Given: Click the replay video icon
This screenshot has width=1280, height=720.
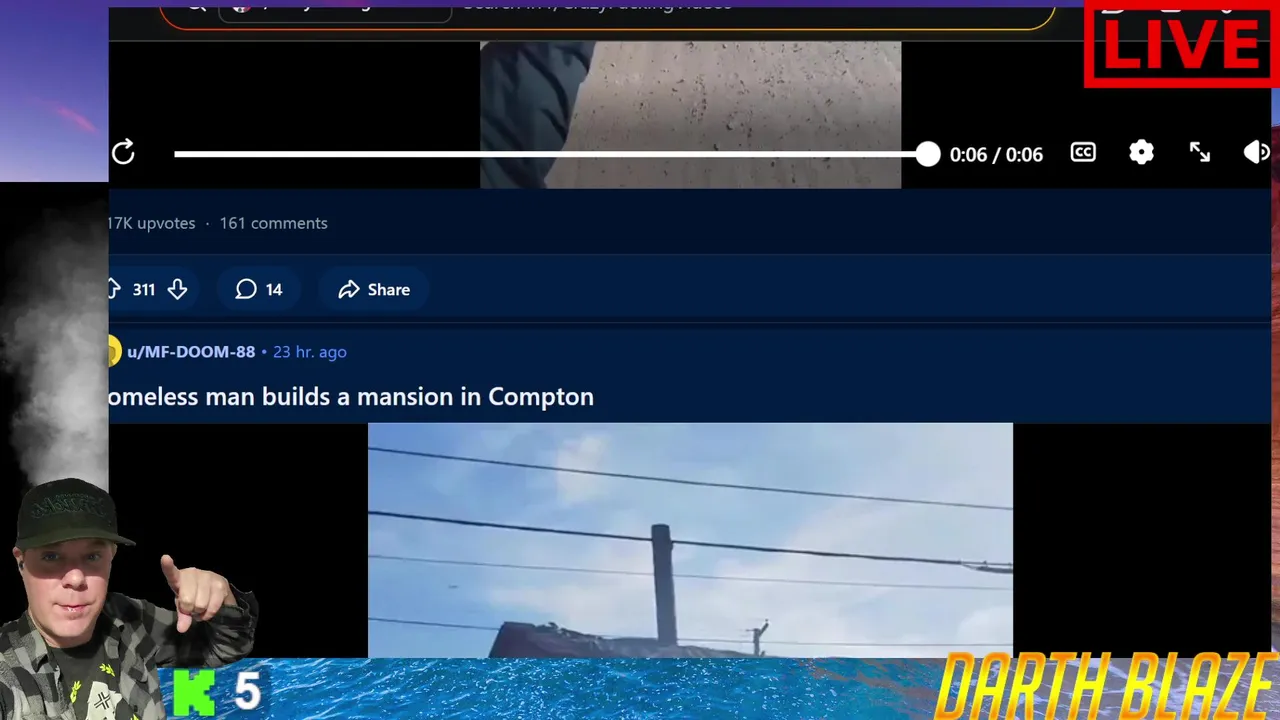Looking at the screenshot, I should tap(123, 153).
